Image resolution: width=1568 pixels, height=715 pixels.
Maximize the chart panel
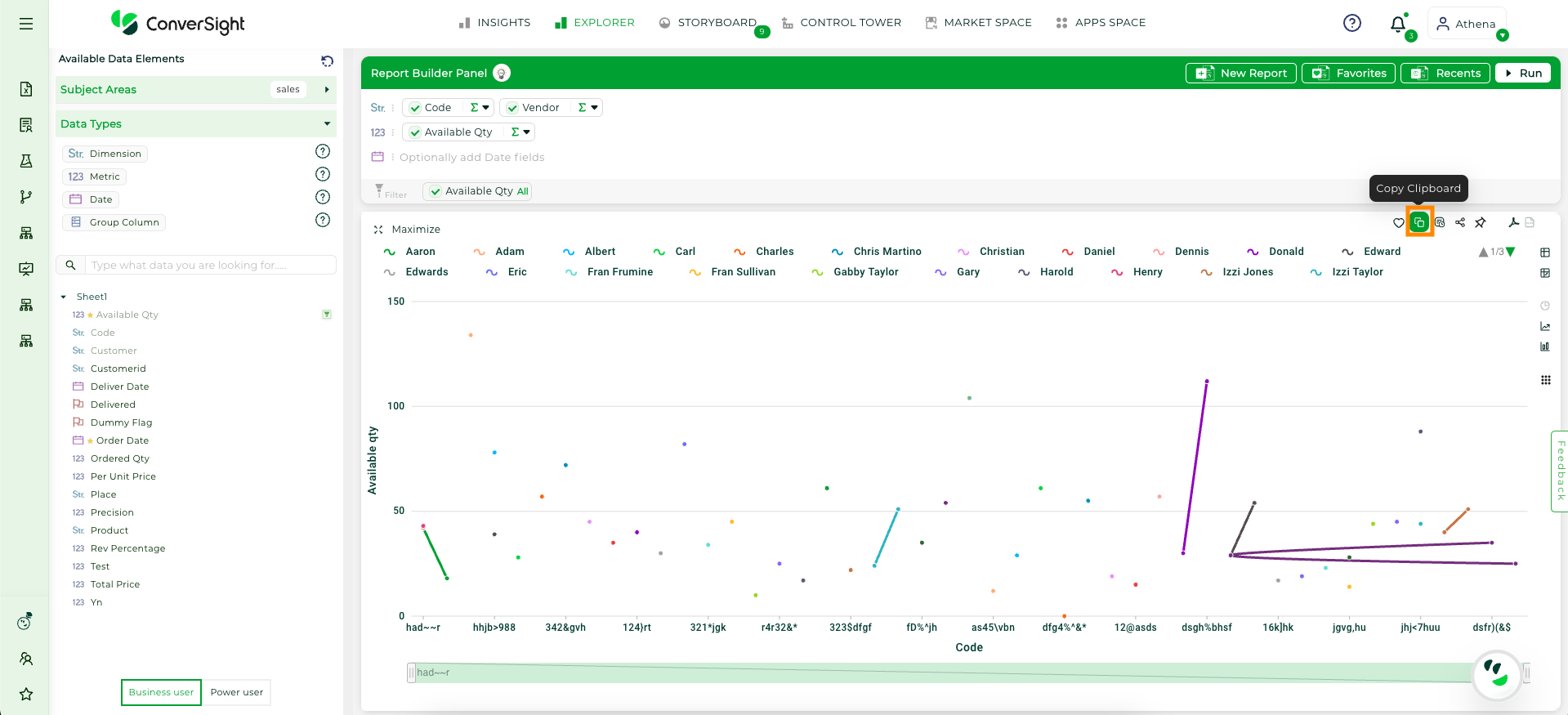click(407, 230)
